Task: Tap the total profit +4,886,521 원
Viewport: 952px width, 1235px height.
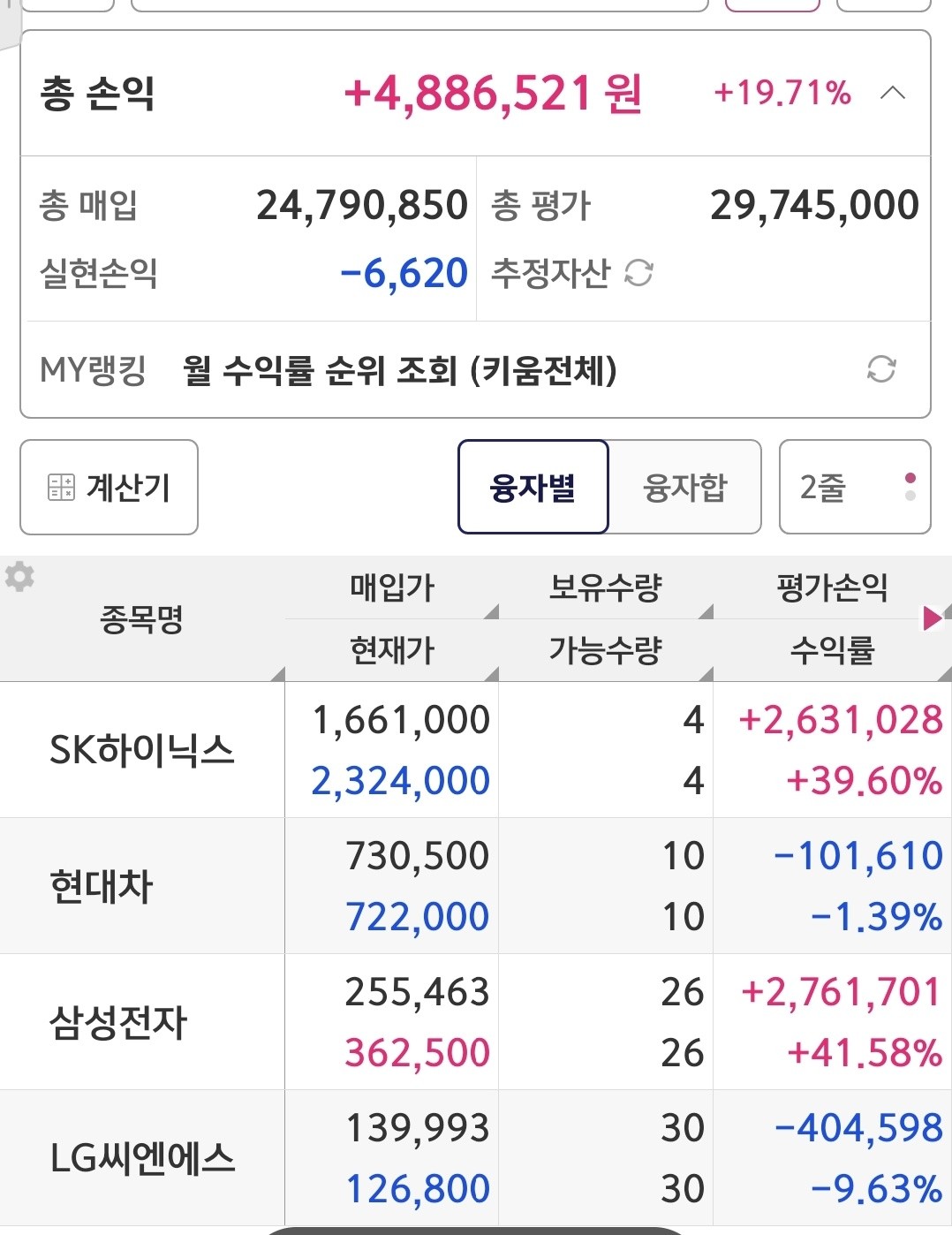Action: [x=493, y=93]
